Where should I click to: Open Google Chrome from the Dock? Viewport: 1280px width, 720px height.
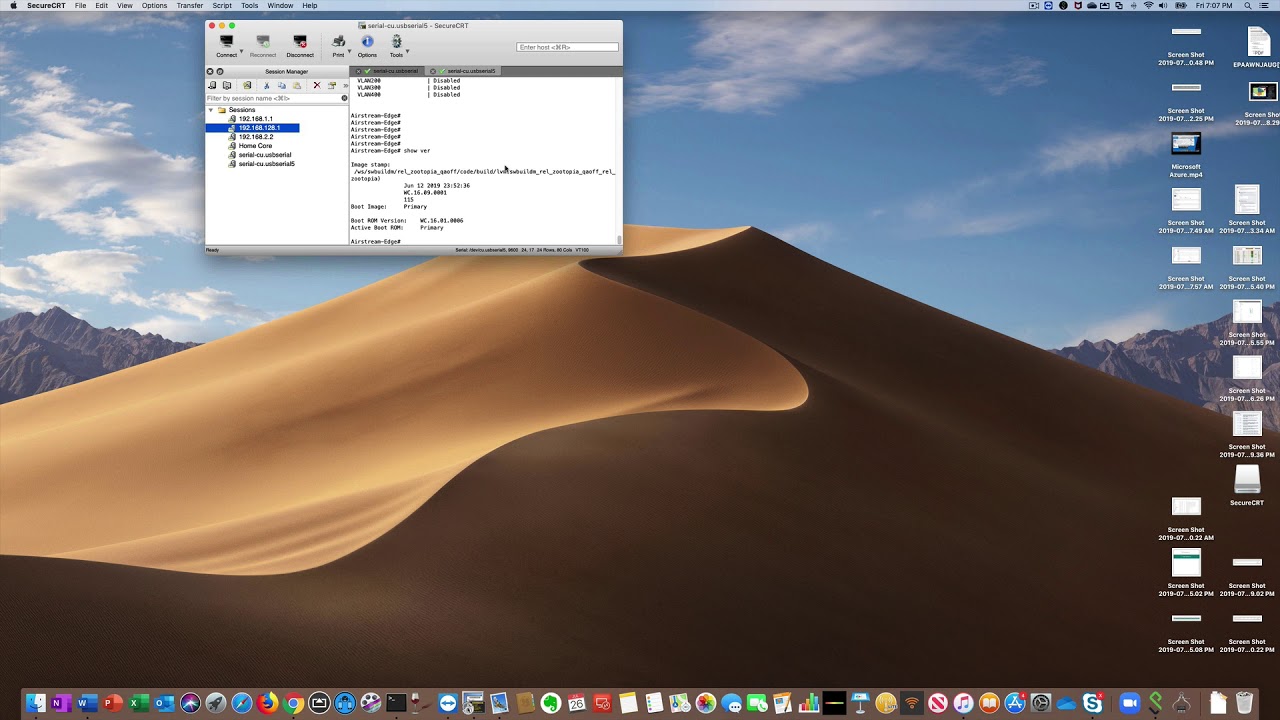[x=293, y=703]
